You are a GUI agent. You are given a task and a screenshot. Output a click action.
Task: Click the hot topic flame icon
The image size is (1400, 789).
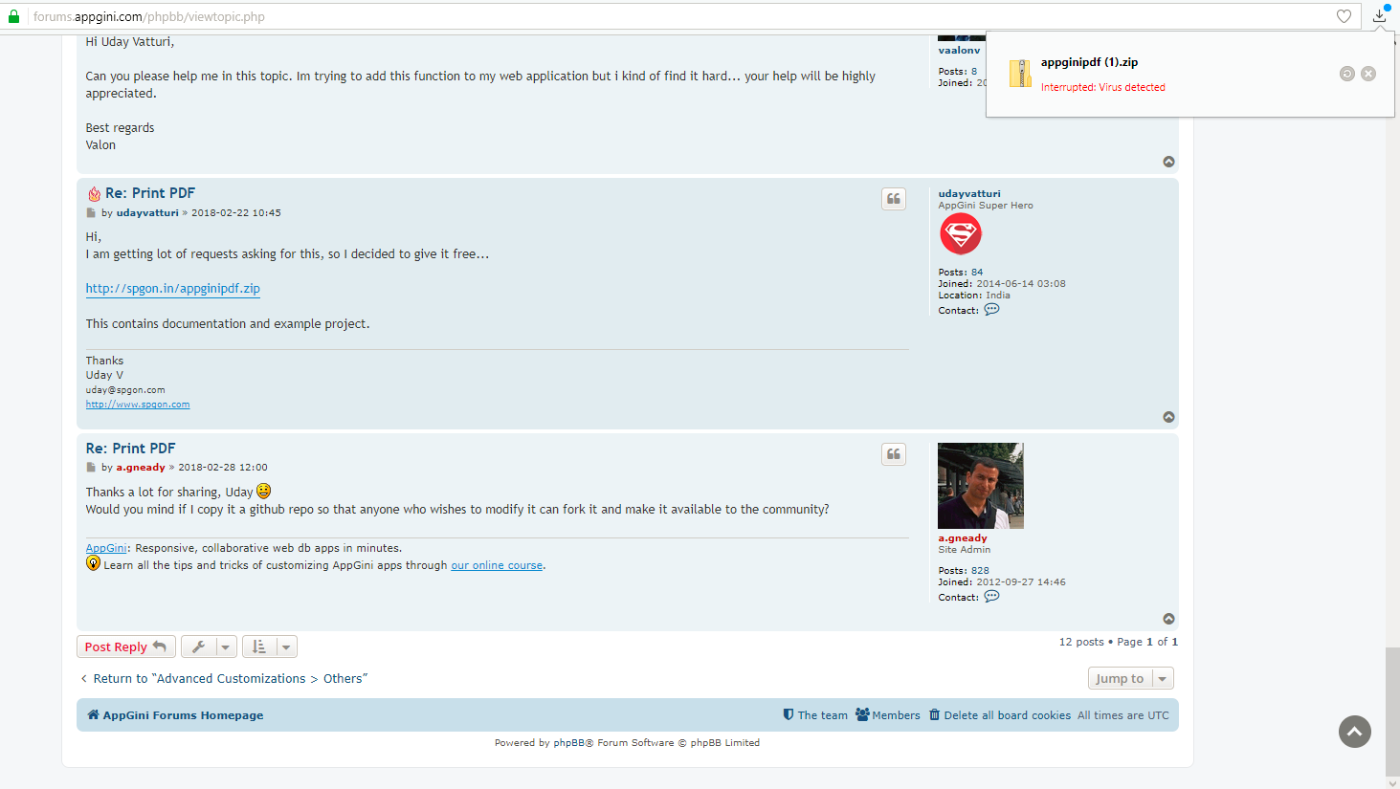[94, 194]
